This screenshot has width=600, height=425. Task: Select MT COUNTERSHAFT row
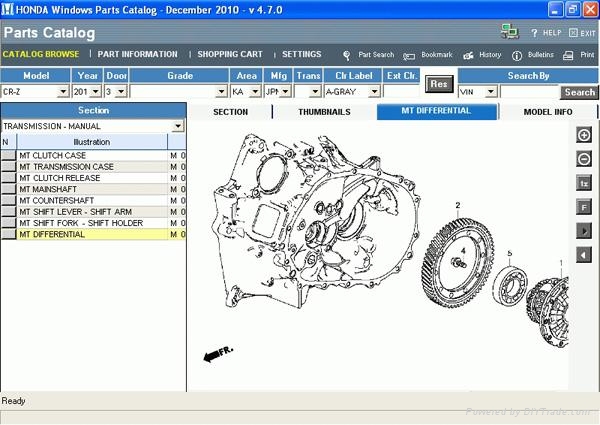[93, 200]
